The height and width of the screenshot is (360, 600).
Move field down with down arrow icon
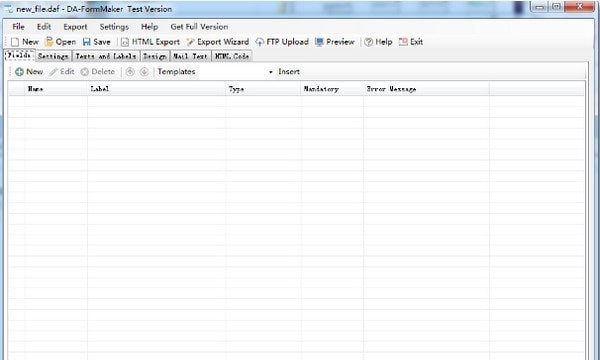pos(144,72)
